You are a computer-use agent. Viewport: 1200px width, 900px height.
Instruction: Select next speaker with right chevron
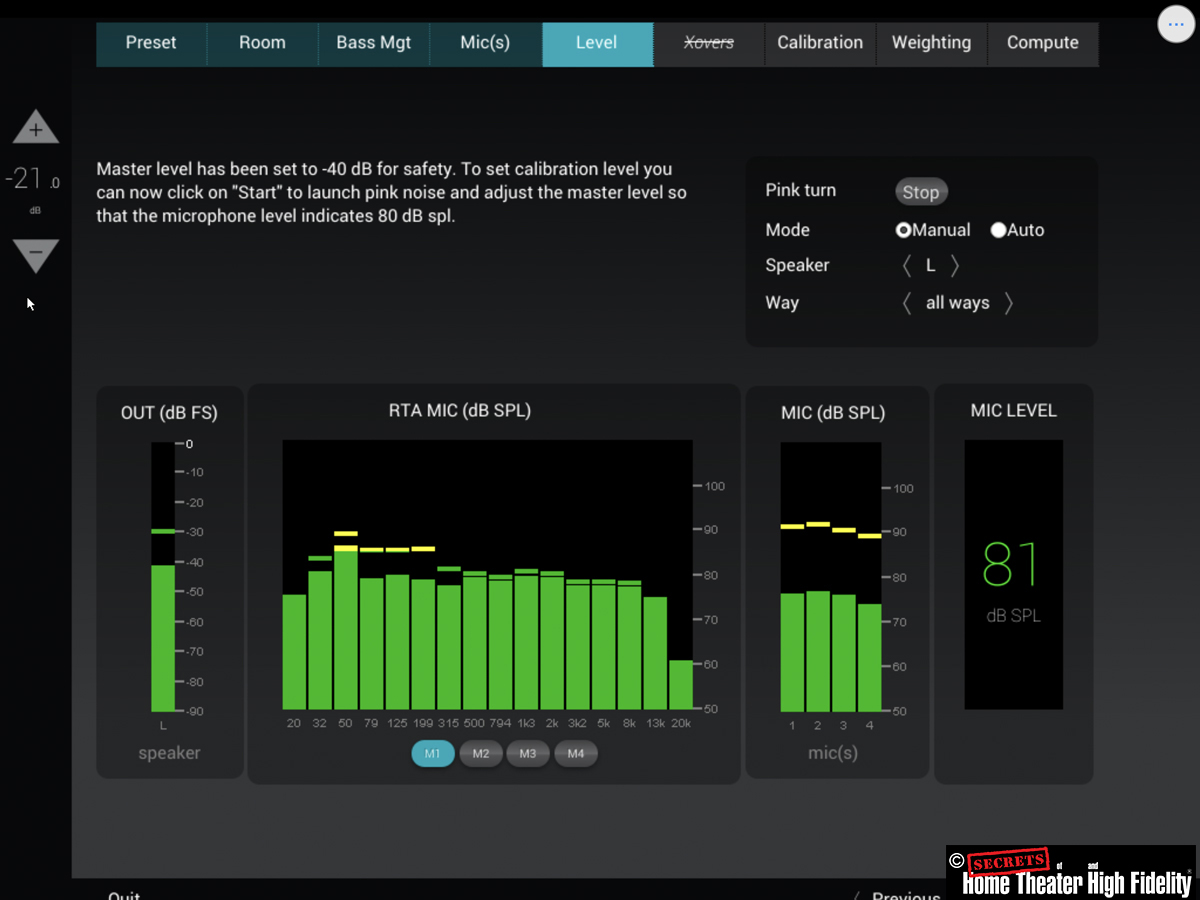955,266
